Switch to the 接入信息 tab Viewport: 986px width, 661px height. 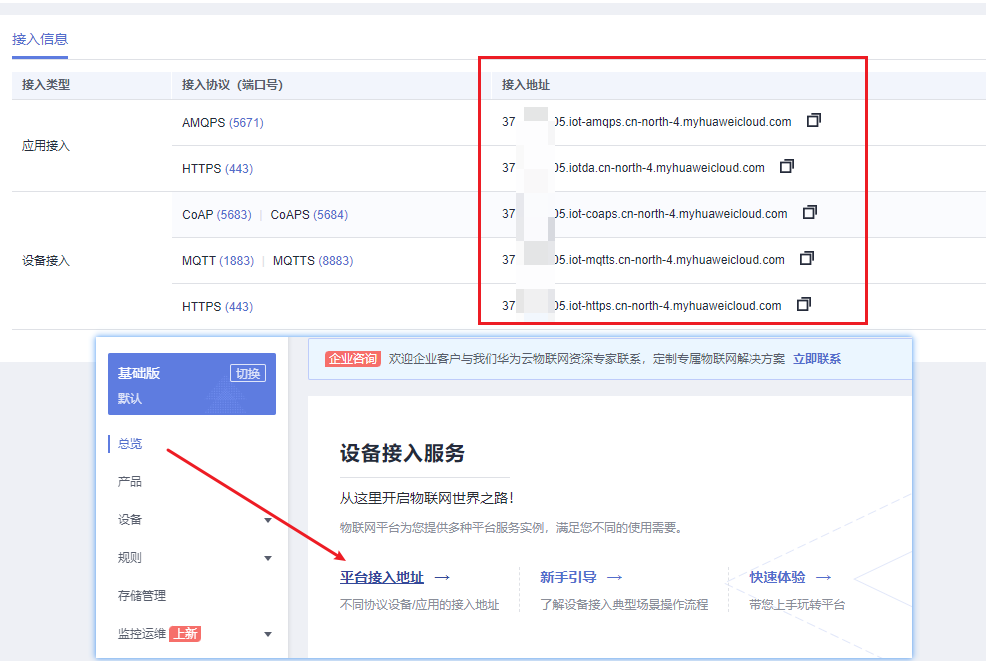(39, 39)
